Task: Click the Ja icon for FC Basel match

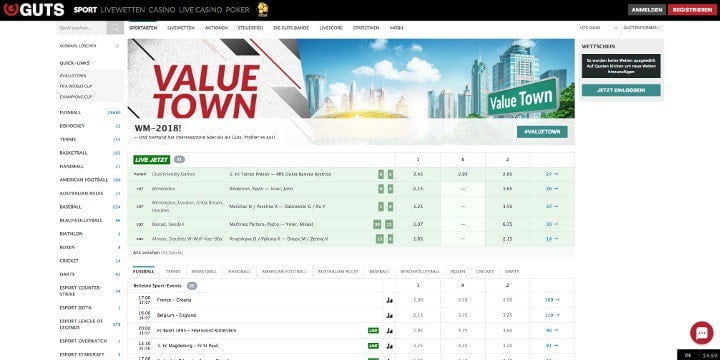Action: 389,331
